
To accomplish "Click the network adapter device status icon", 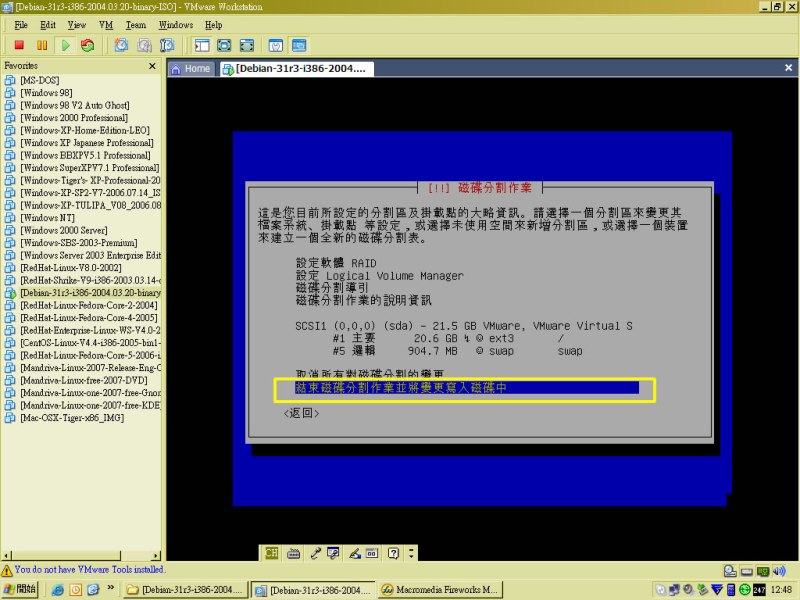I will click(x=763, y=571).
